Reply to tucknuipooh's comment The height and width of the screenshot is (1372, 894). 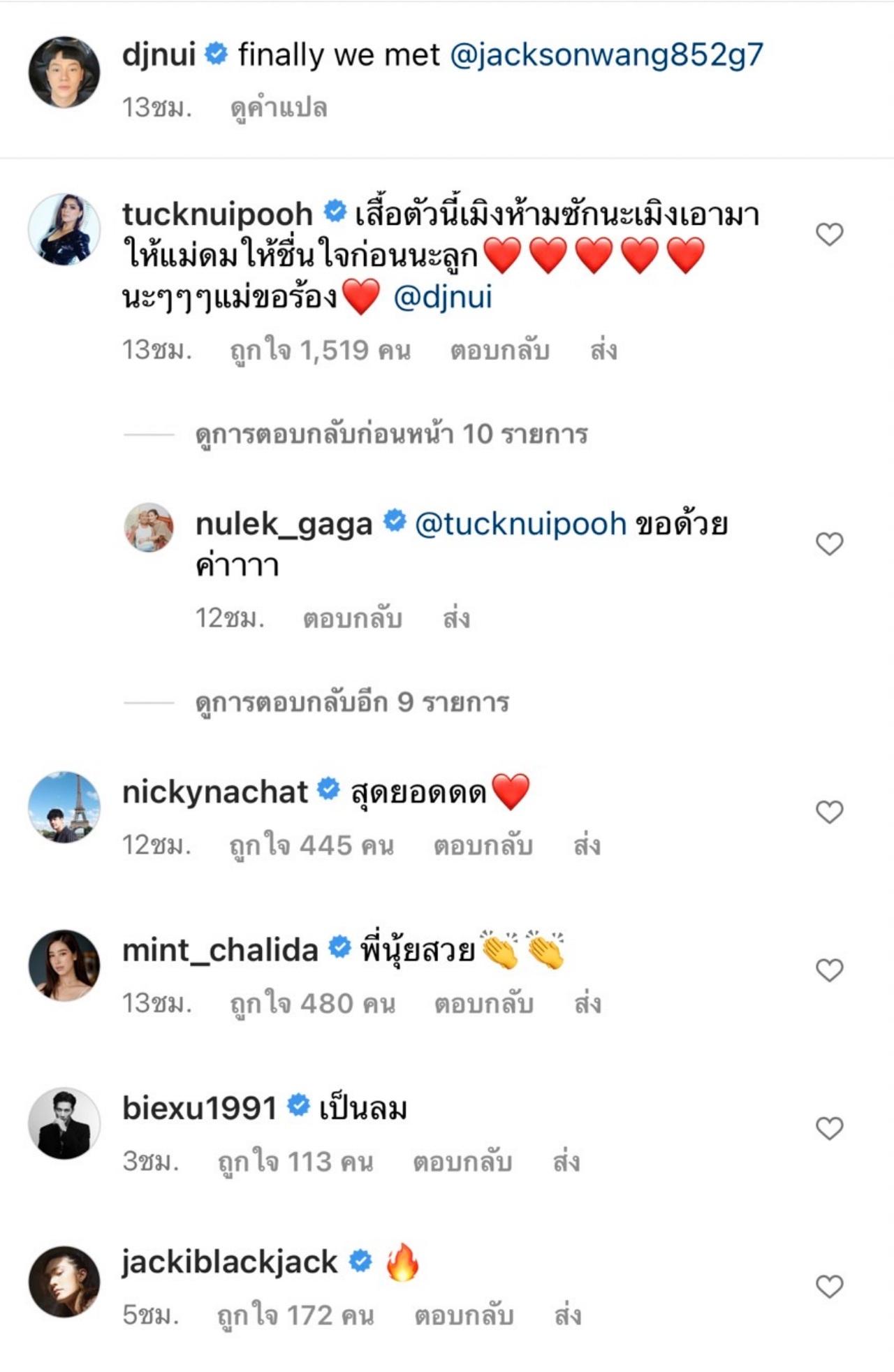point(499,350)
